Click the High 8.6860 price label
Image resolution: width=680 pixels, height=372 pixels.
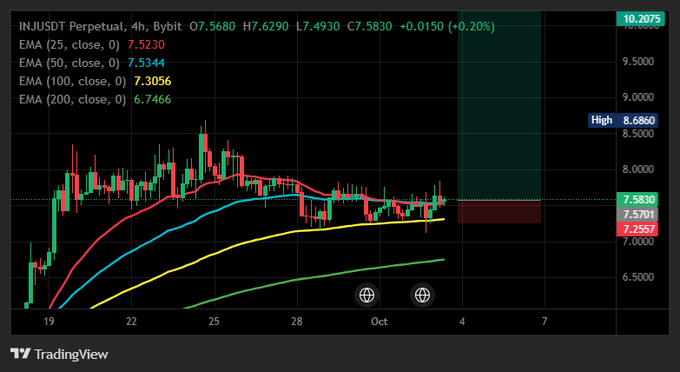[x=623, y=120]
